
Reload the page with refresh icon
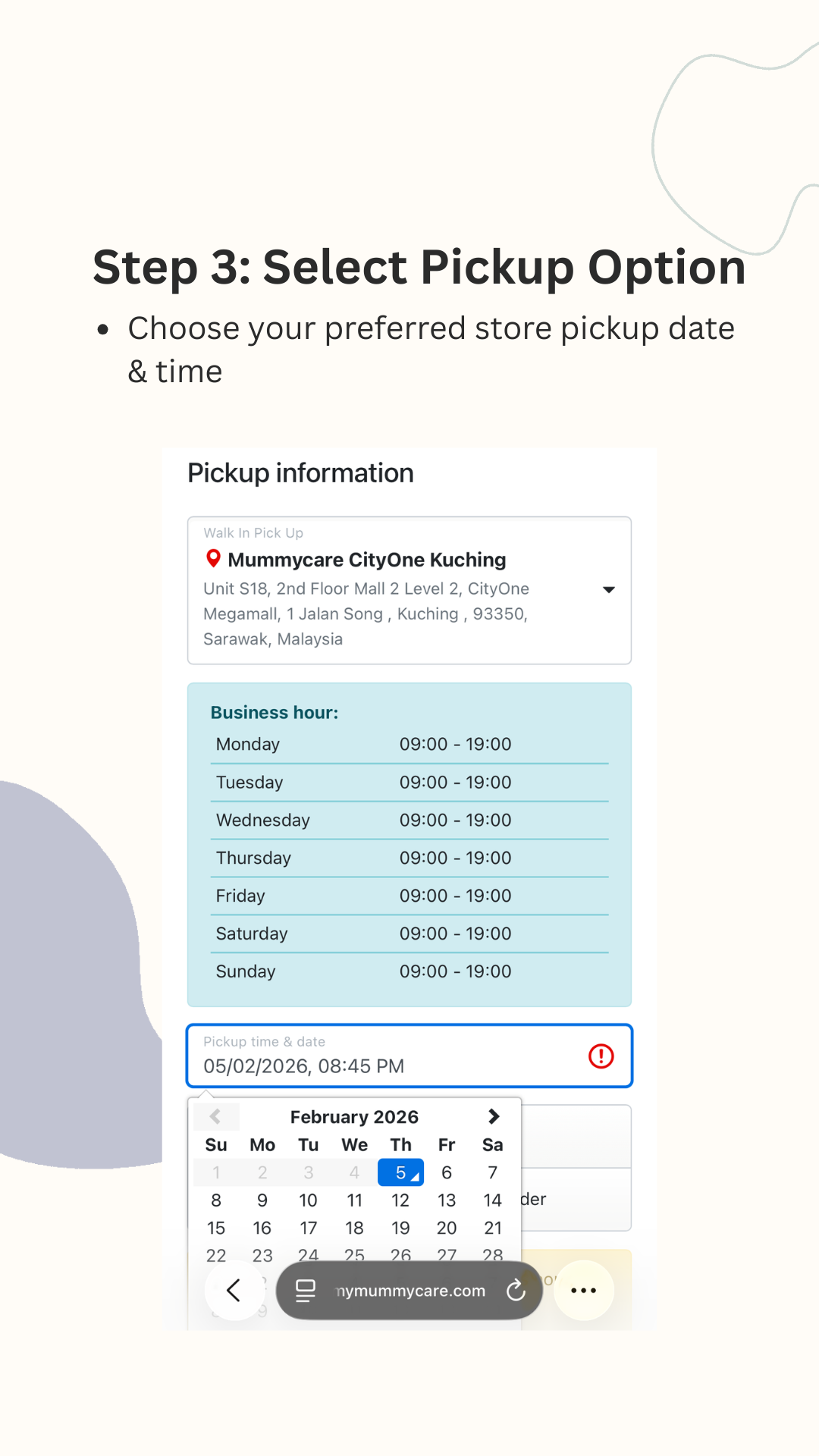pyautogui.click(x=516, y=1290)
